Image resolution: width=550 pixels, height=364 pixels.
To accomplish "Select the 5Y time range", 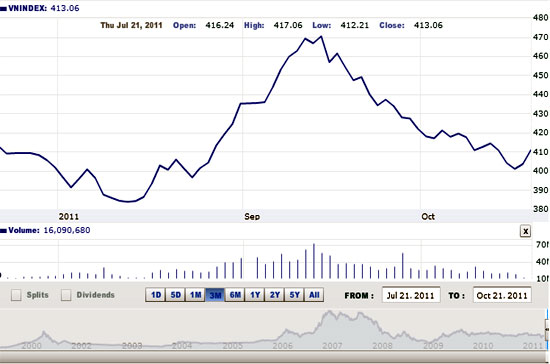I will pos(295,295).
